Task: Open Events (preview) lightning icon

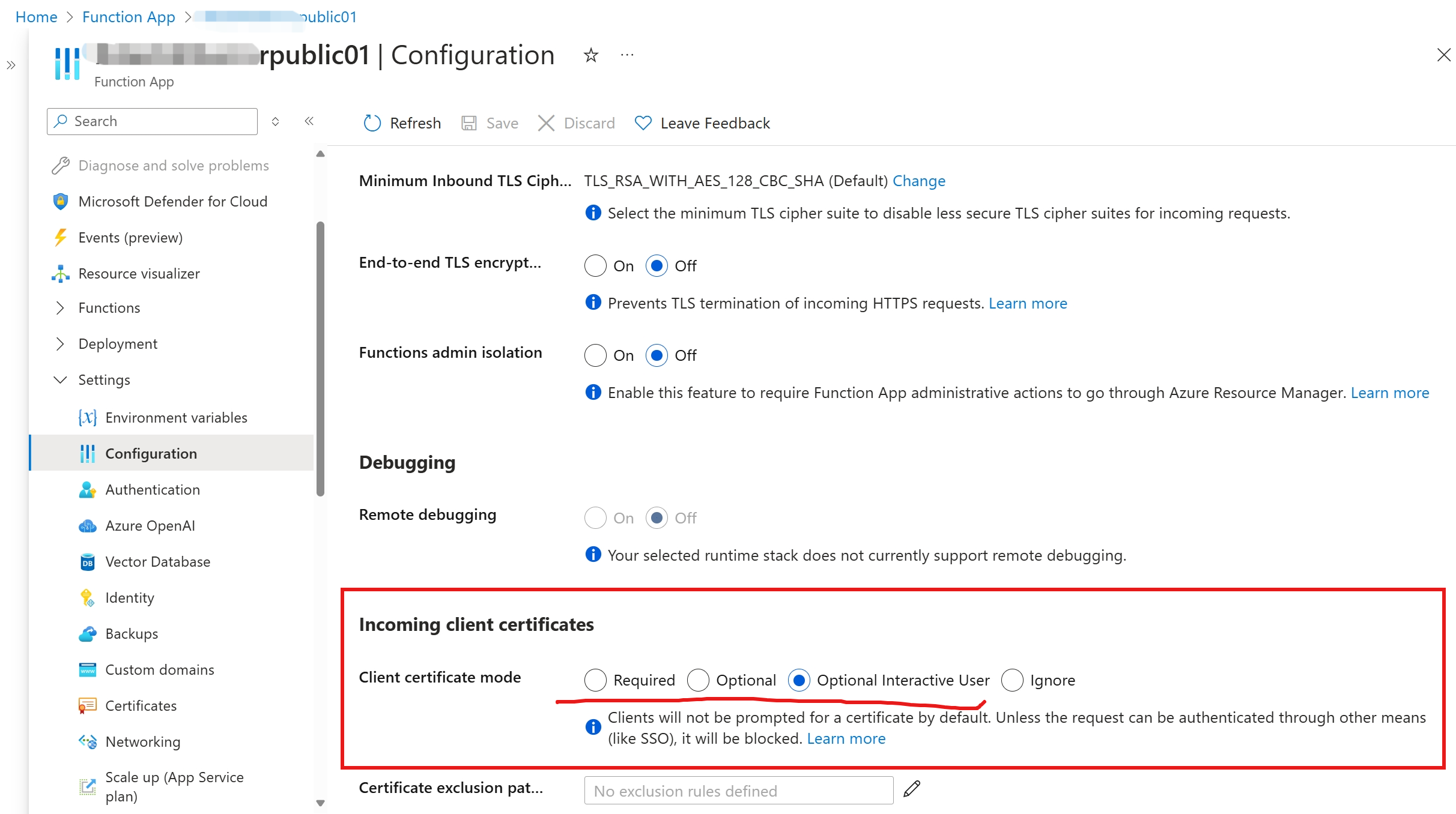Action: 60,238
